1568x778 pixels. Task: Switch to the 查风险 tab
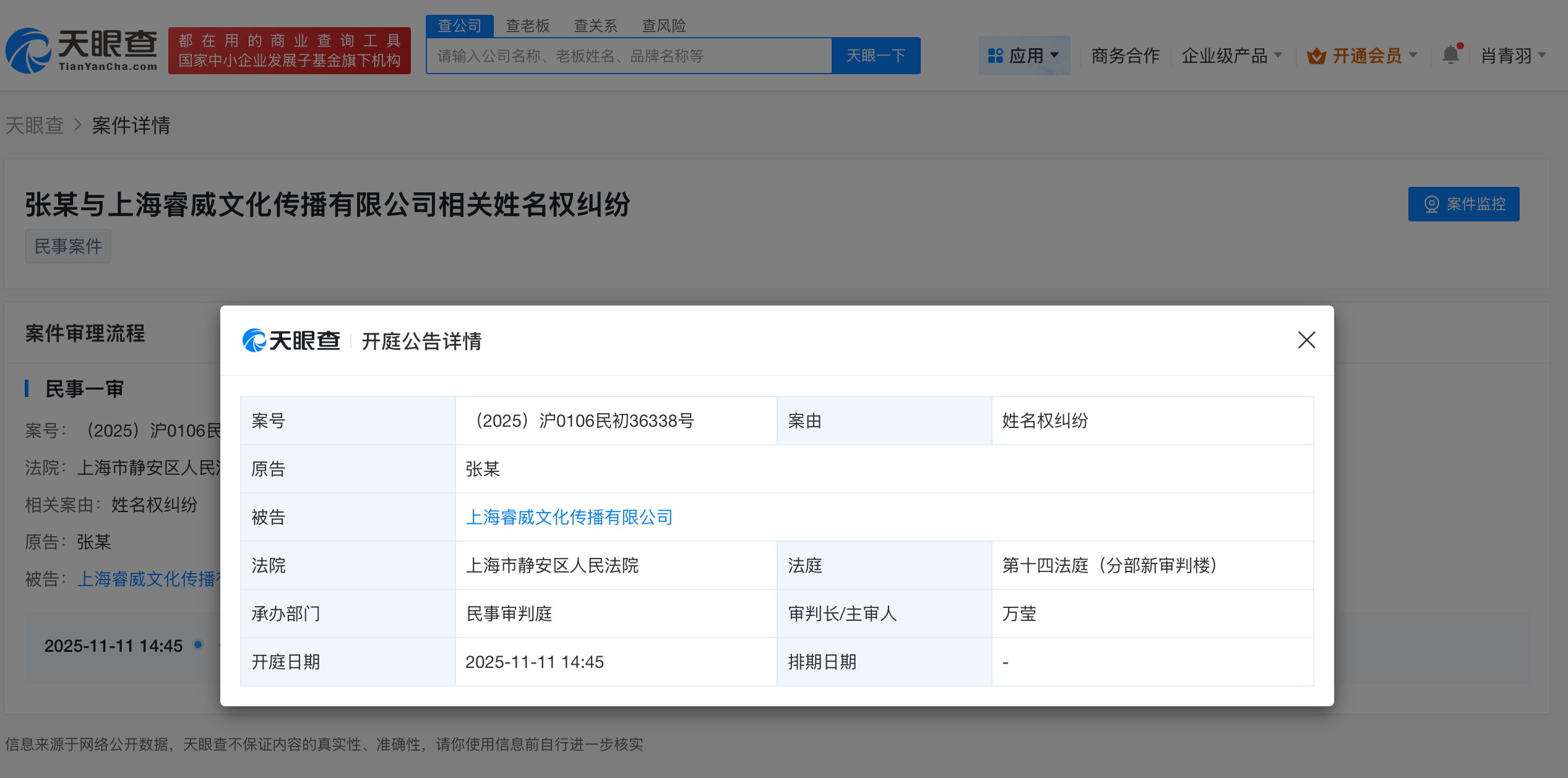664,25
